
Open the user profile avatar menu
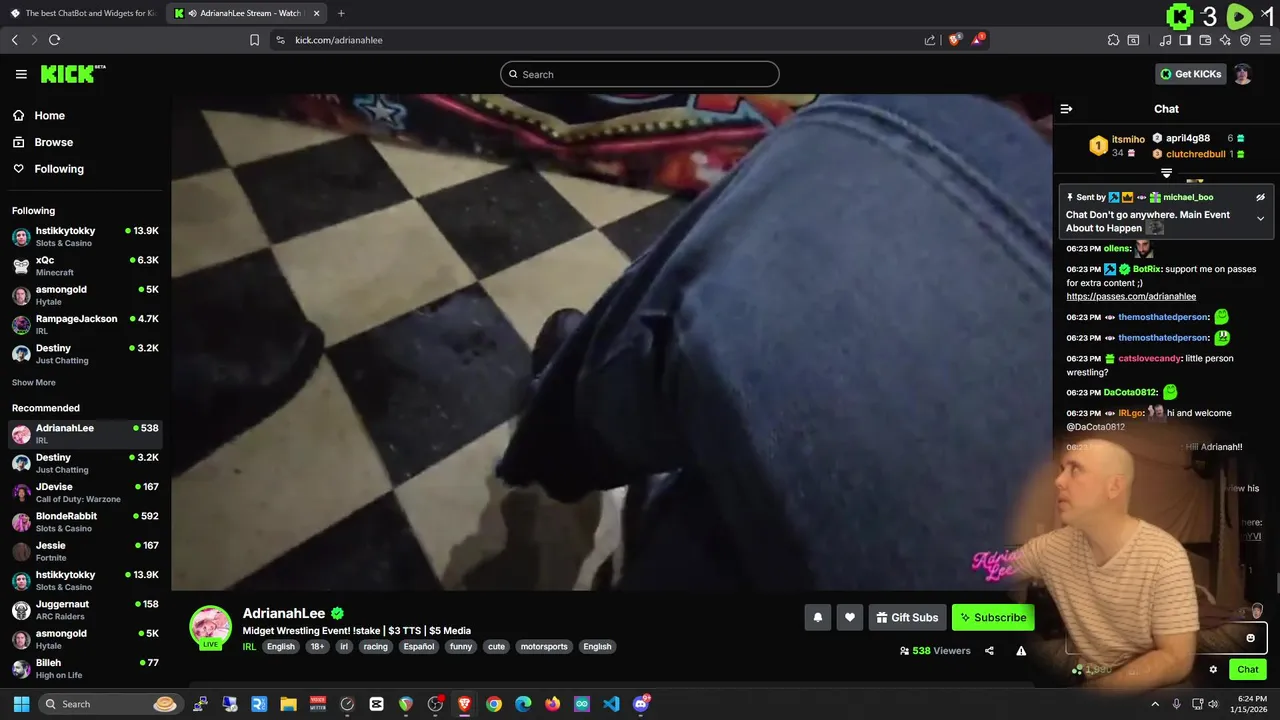click(1242, 74)
